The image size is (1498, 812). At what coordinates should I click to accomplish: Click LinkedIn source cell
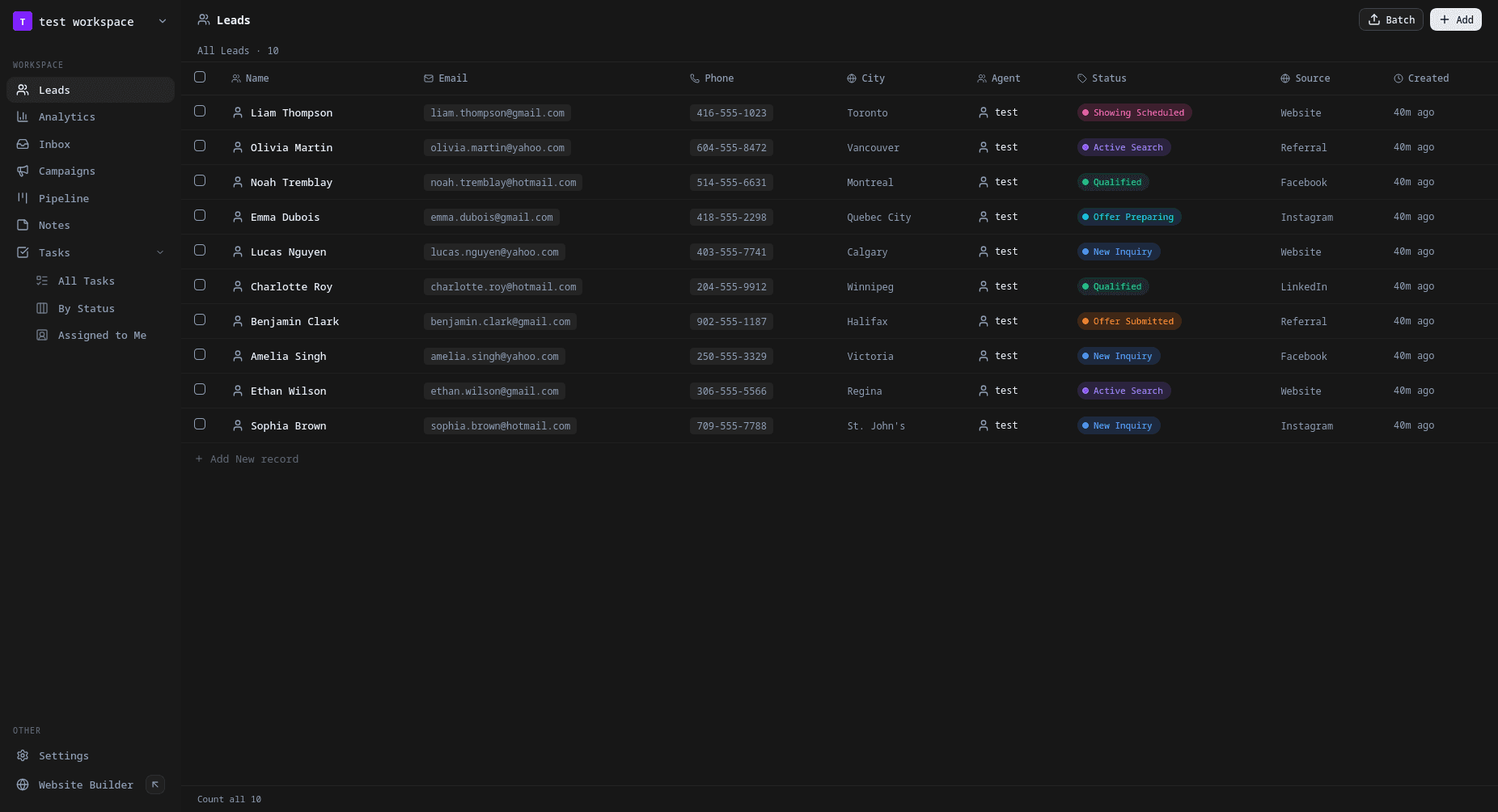(x=1304, y=286)
